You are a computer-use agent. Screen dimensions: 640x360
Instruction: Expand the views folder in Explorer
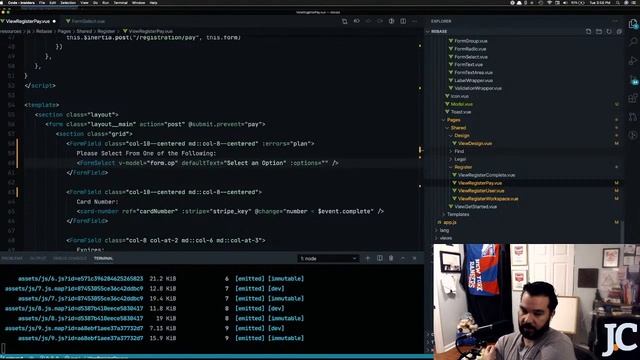[x=446, y=238]
